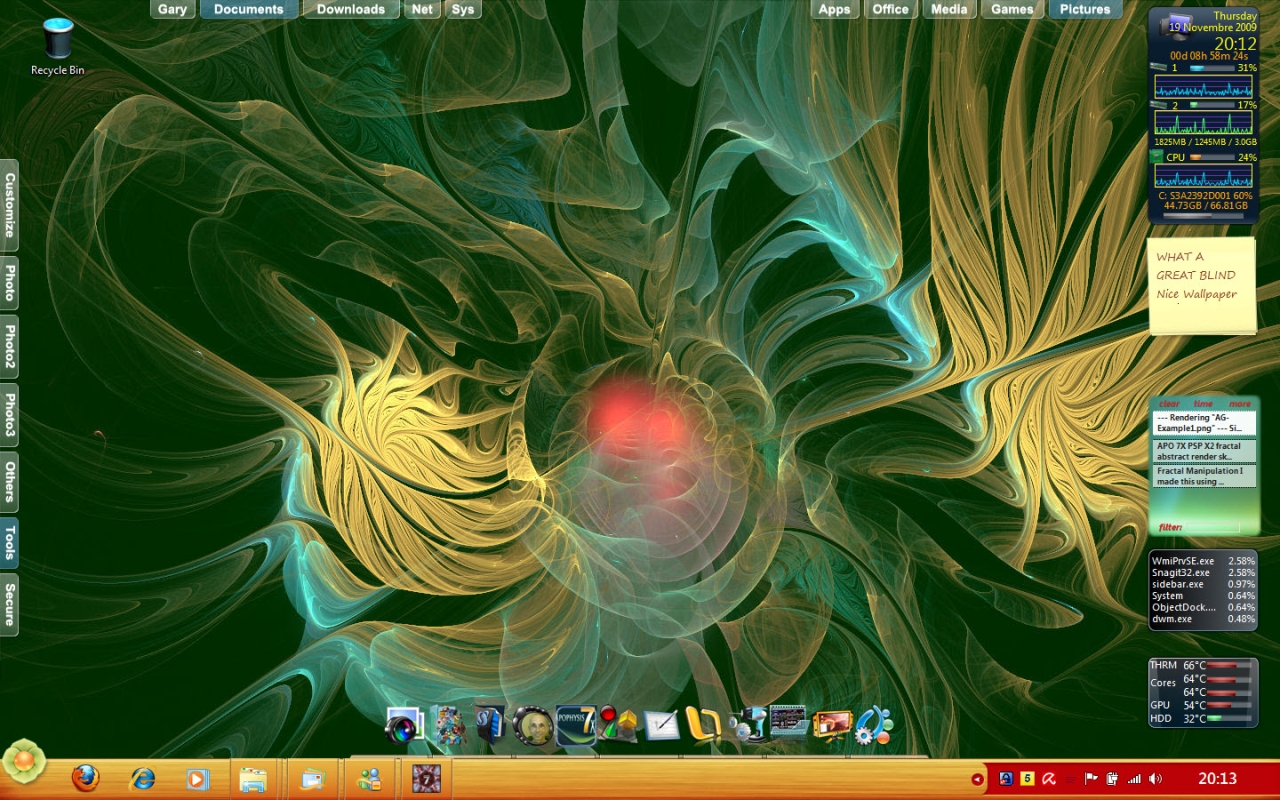Click the volume speaker tray icon
The height and width of the screenshot is (800, 1280).
(x=1156, y=779)
